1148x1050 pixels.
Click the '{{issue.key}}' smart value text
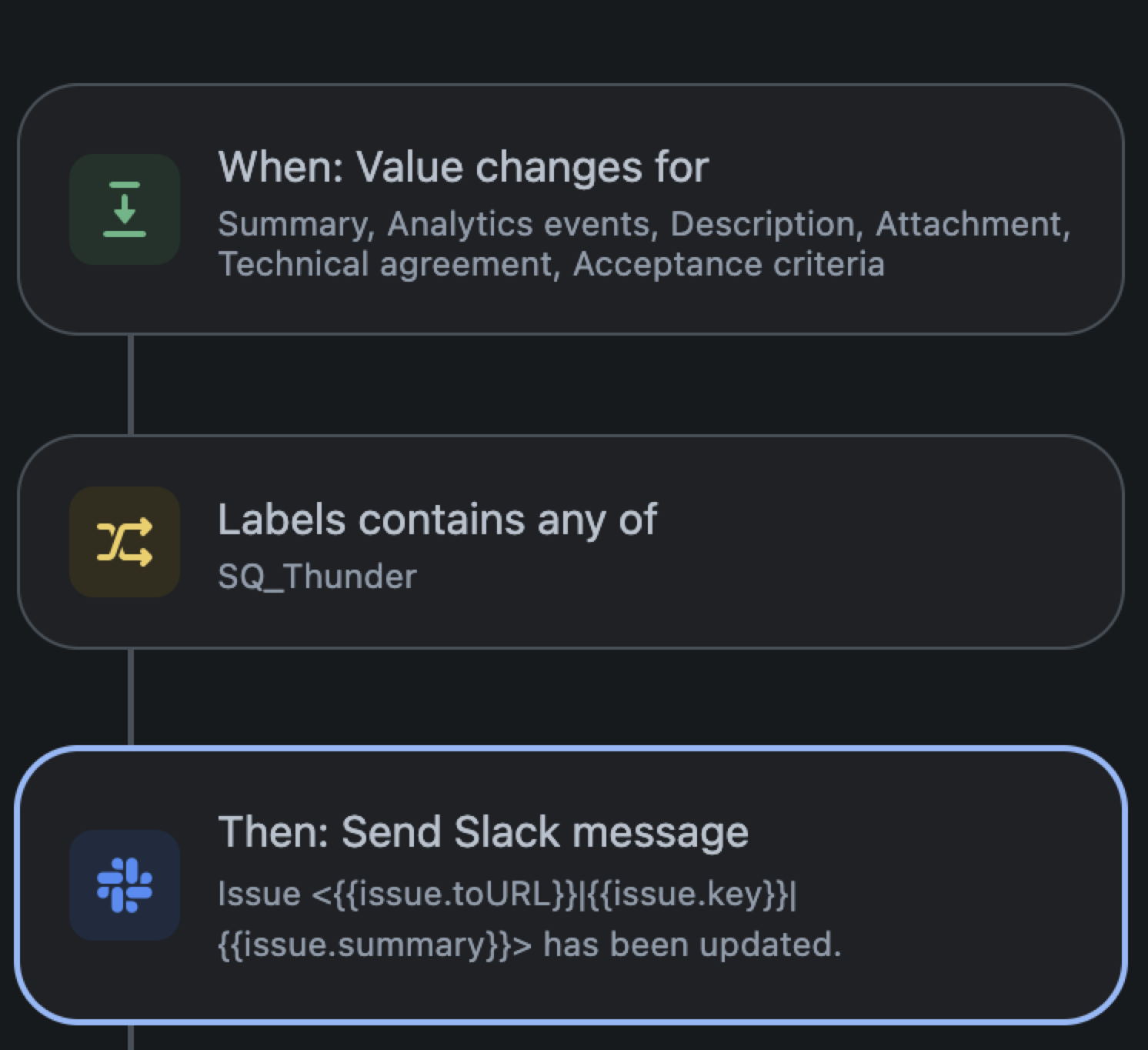pos(689,895)
